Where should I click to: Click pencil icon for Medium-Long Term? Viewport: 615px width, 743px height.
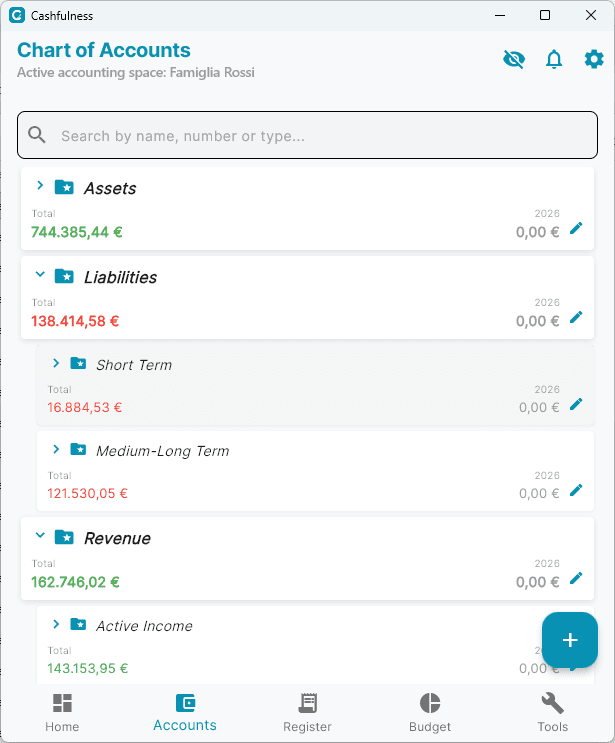(x=576, y=491)
